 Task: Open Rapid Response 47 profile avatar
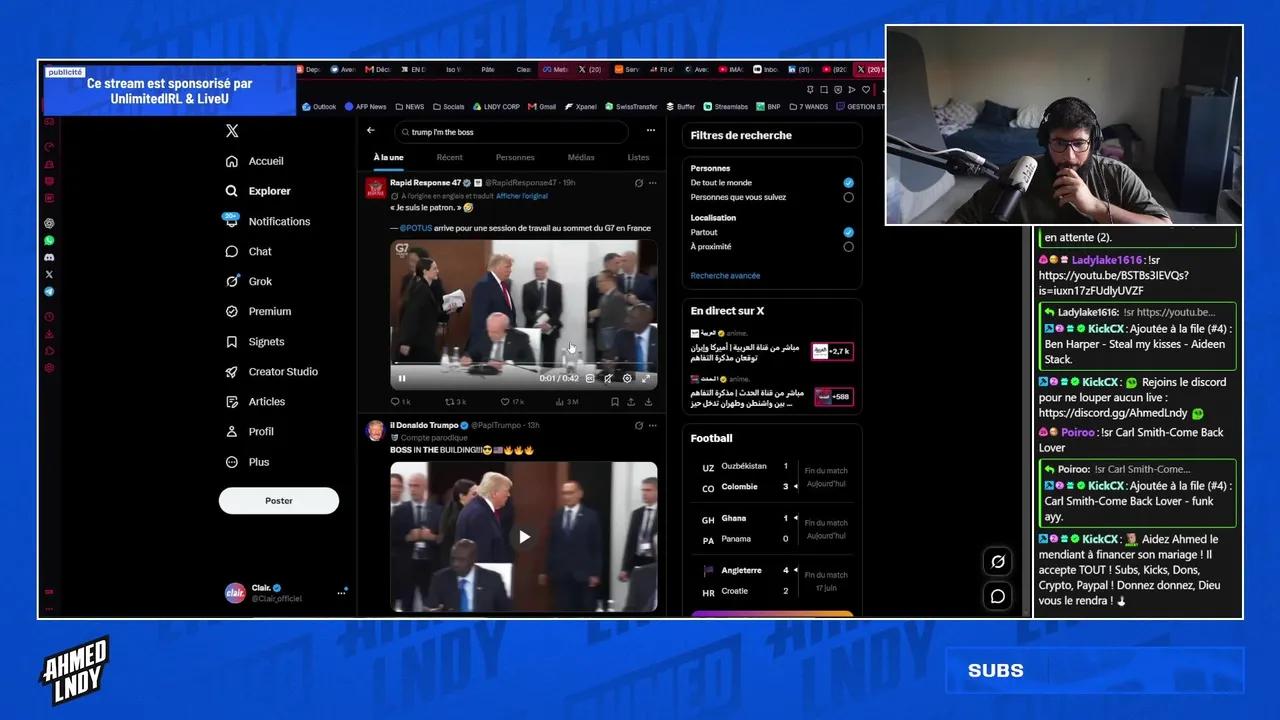(375, 187)
